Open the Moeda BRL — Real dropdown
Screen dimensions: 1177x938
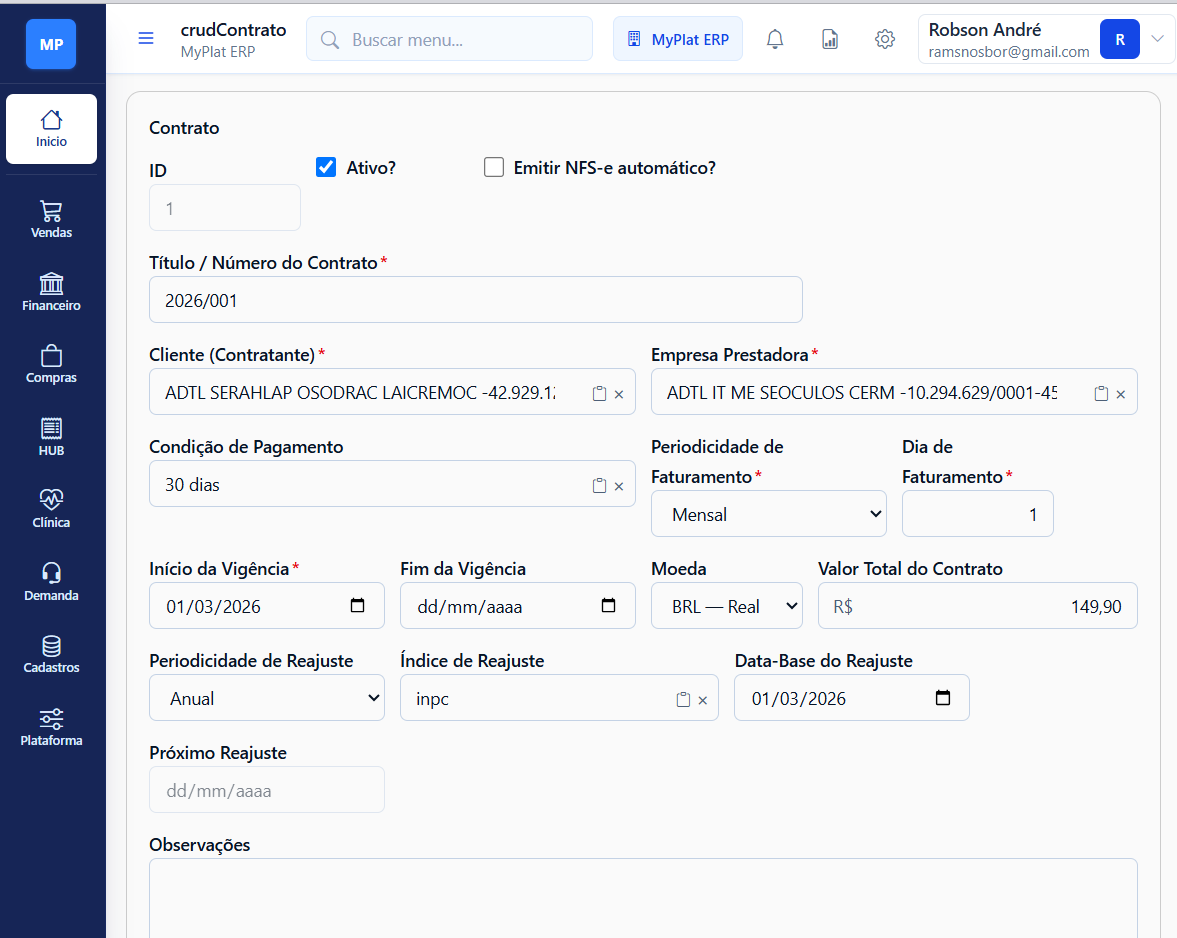tap(727, 606)
